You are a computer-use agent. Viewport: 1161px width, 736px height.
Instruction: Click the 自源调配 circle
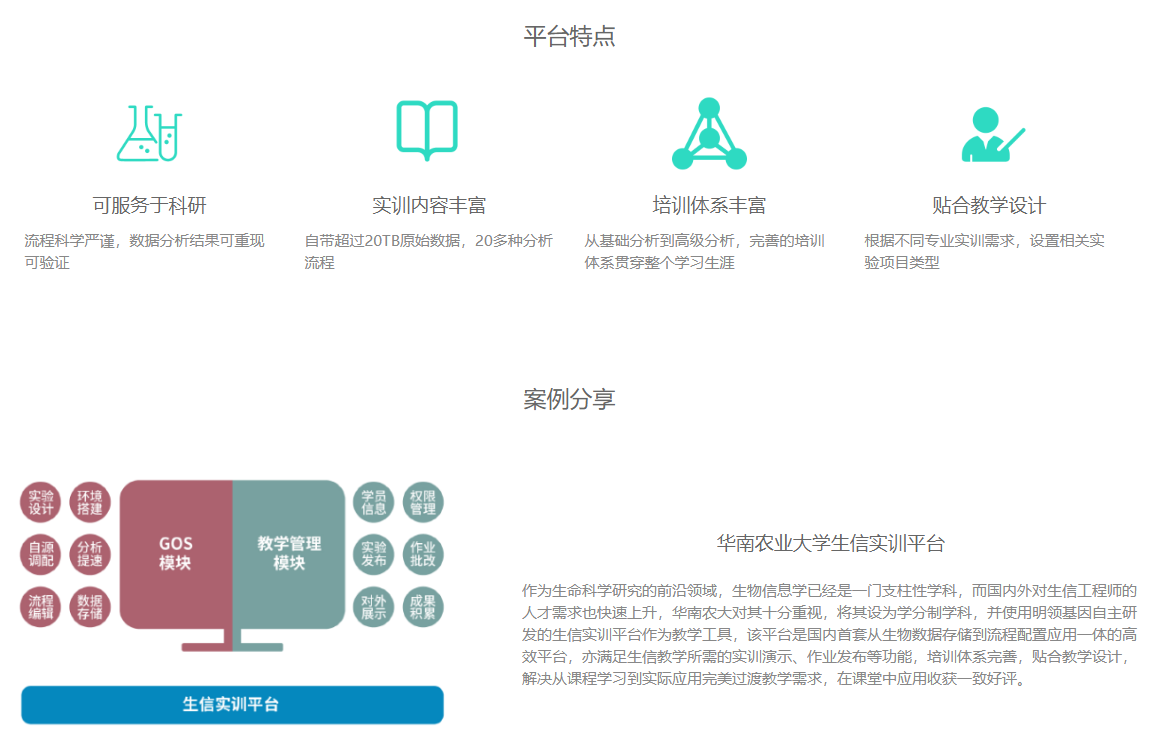(x=41, y=554)
